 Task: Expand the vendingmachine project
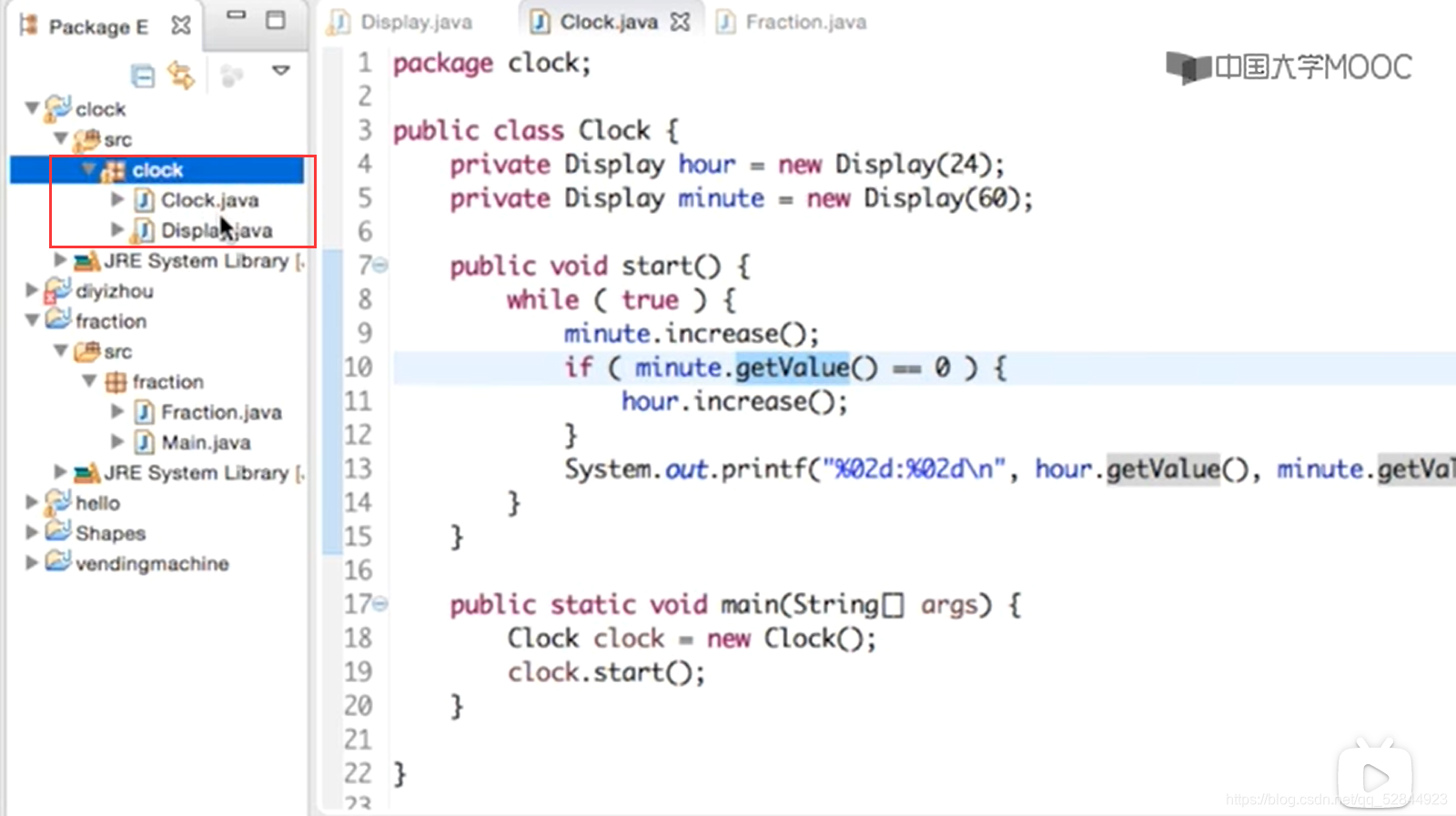(32, 563)
